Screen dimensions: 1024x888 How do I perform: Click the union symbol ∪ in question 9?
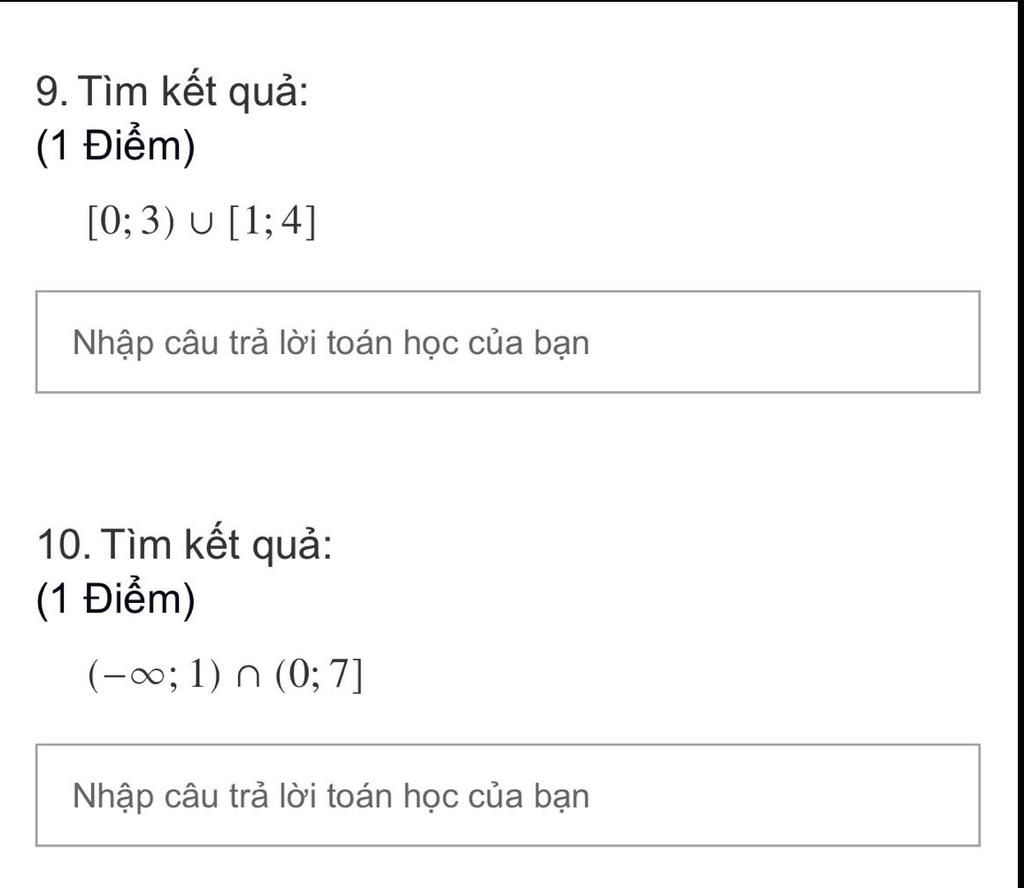202,223
